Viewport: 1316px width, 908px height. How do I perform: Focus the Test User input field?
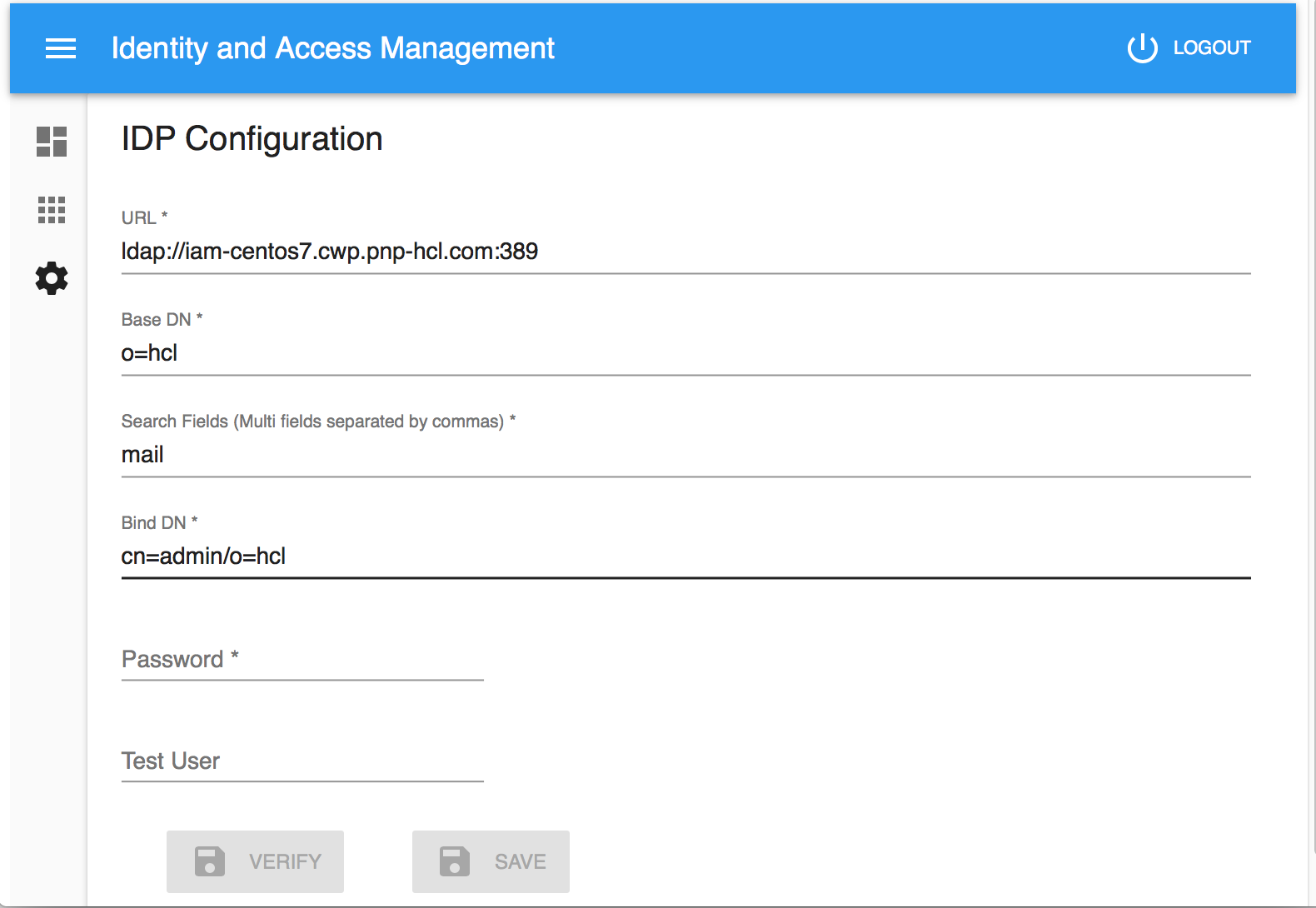coord(302,761)
